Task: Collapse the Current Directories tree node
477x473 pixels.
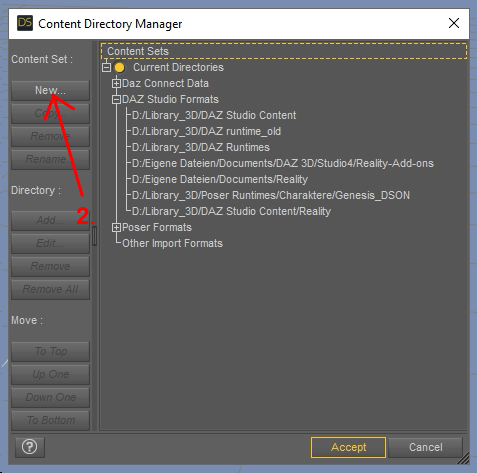Action: pyautogui.click(x=106, y=68)
